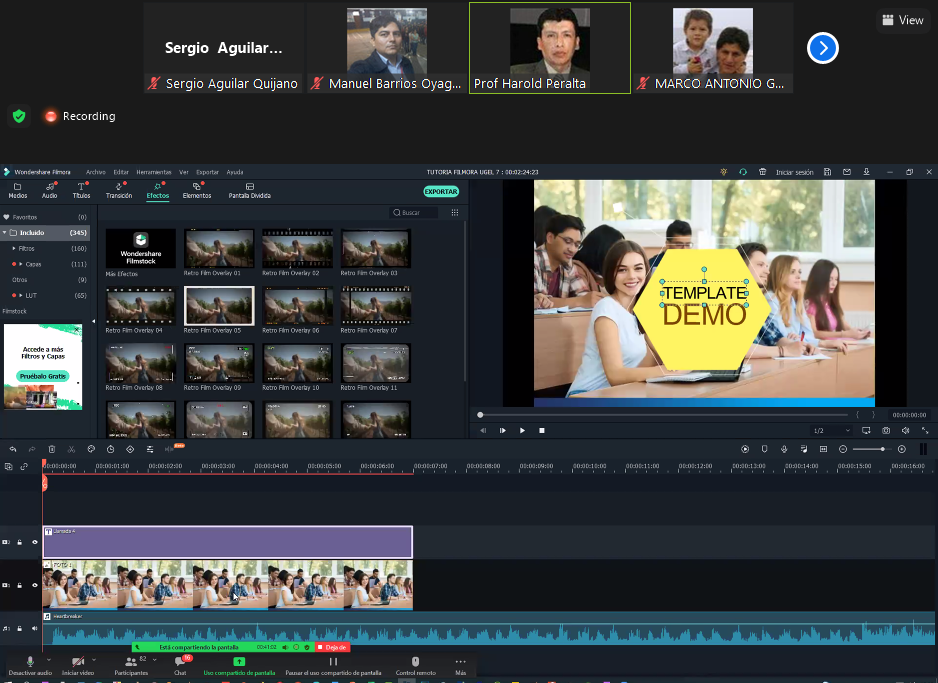The image size is (938, 683).
Task: Click the Pruébalo Gratis ad button
Action: [x=41, y=376]
